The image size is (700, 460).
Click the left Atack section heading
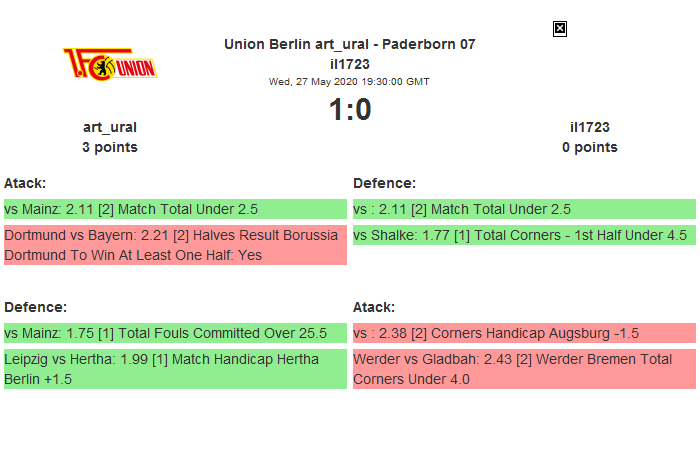point(26,183)
